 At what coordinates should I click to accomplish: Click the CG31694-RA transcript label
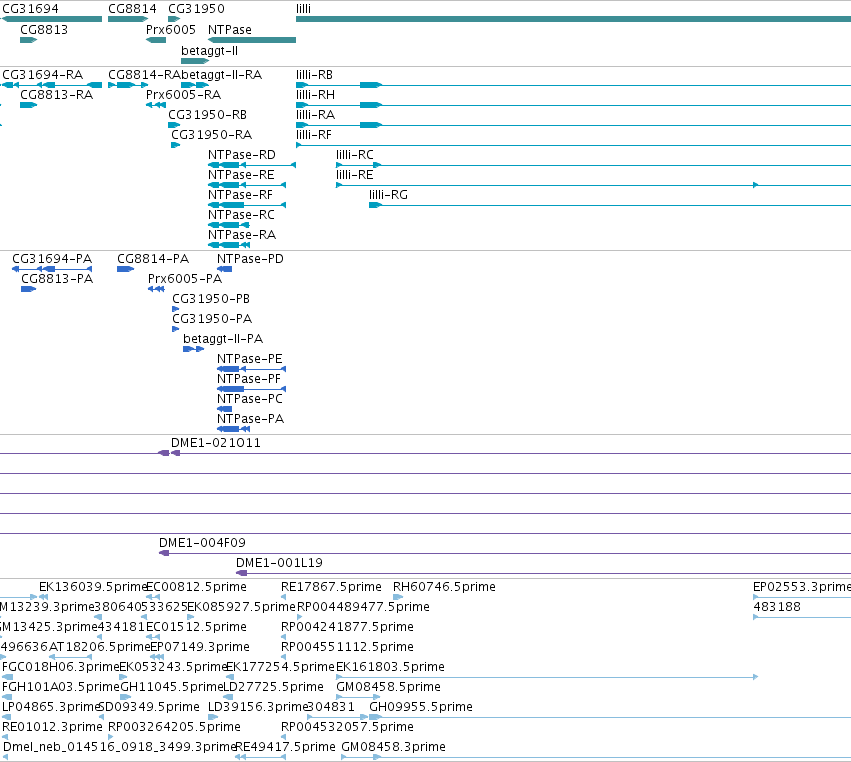42,74
